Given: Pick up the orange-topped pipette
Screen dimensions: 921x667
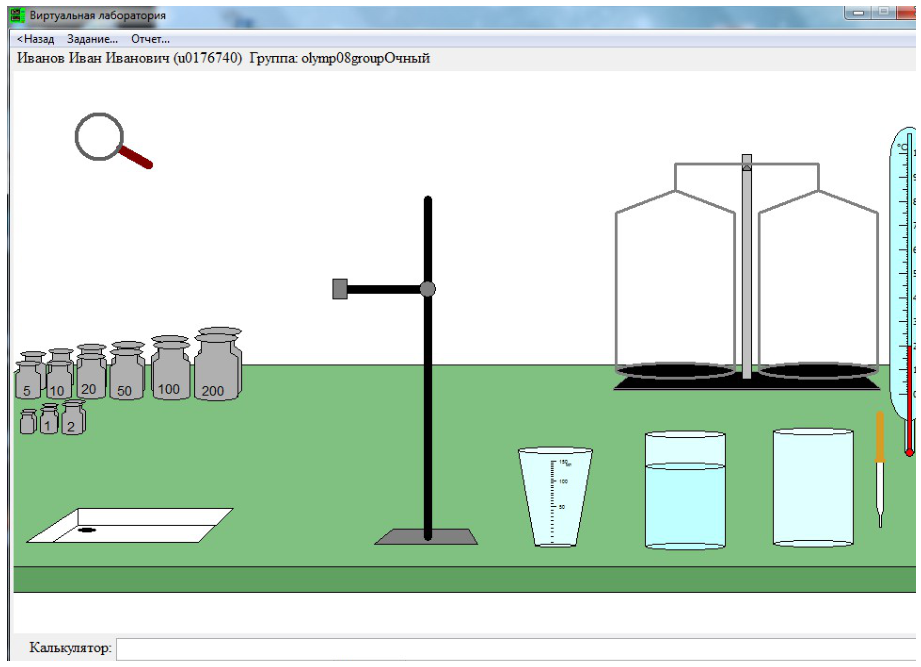Looking at the screenshot, I should [880, 469].
